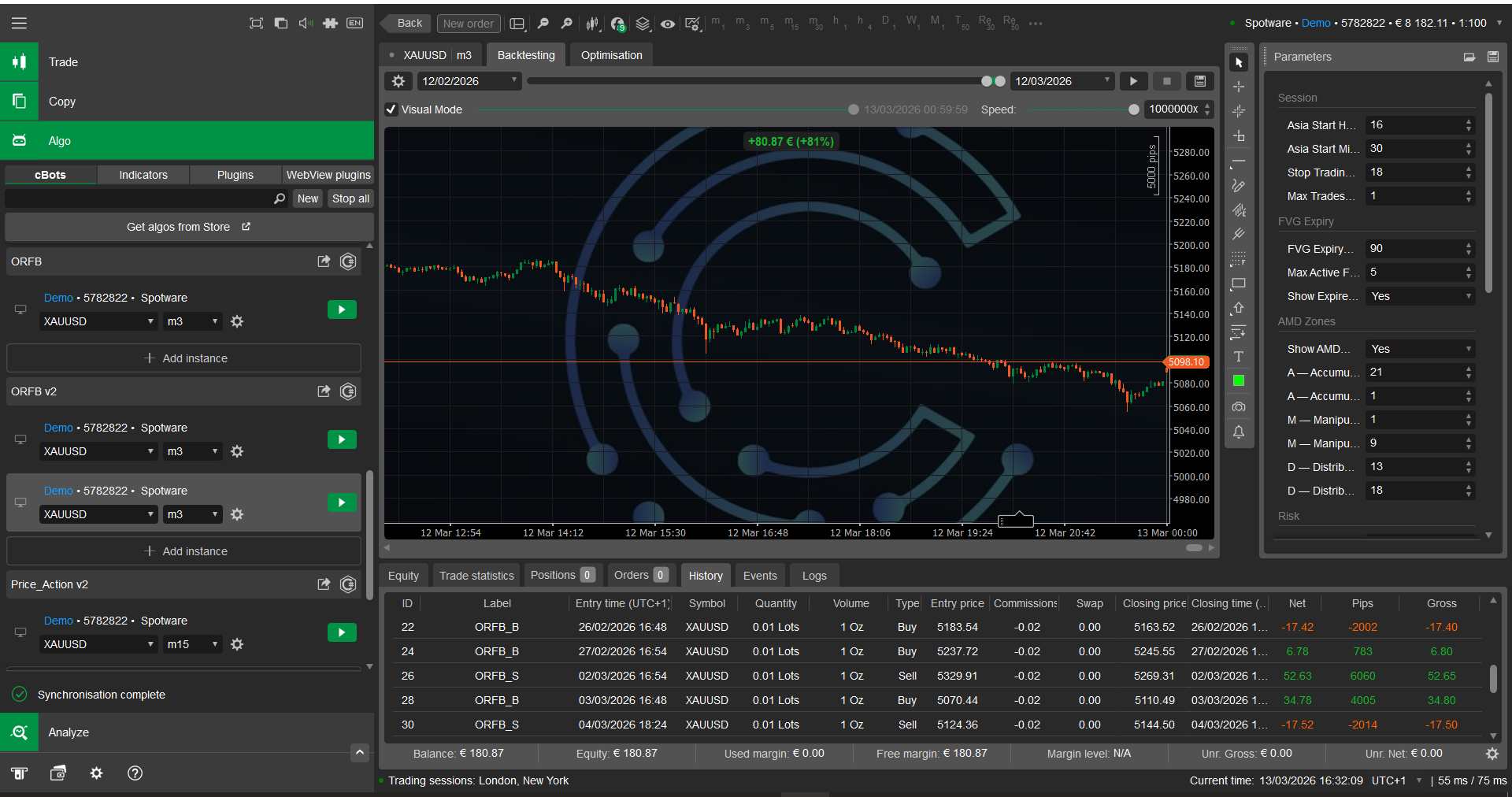Open the m15 timeframe dropdown for Price_Action v2
Image resolution: width=1512 pixels, height=797 pixels.
click(193, 644)
